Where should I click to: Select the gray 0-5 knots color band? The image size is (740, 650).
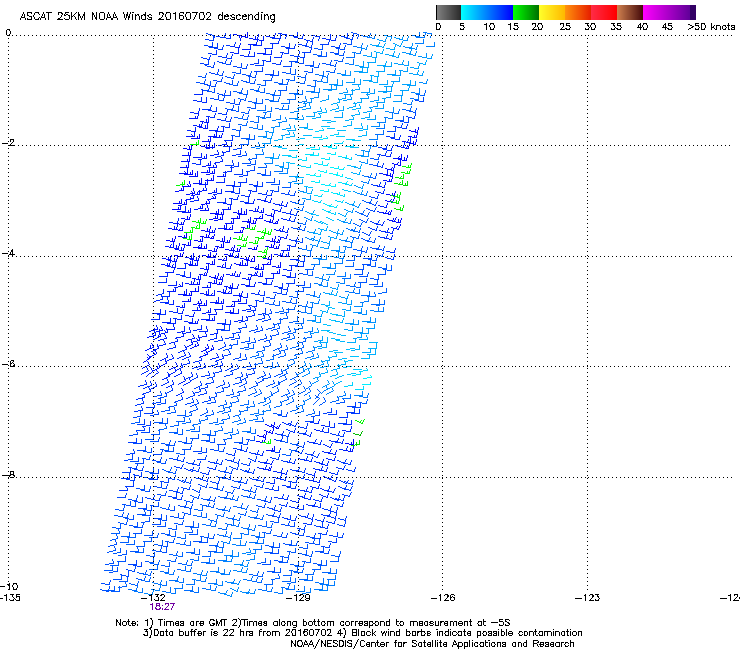448,12
